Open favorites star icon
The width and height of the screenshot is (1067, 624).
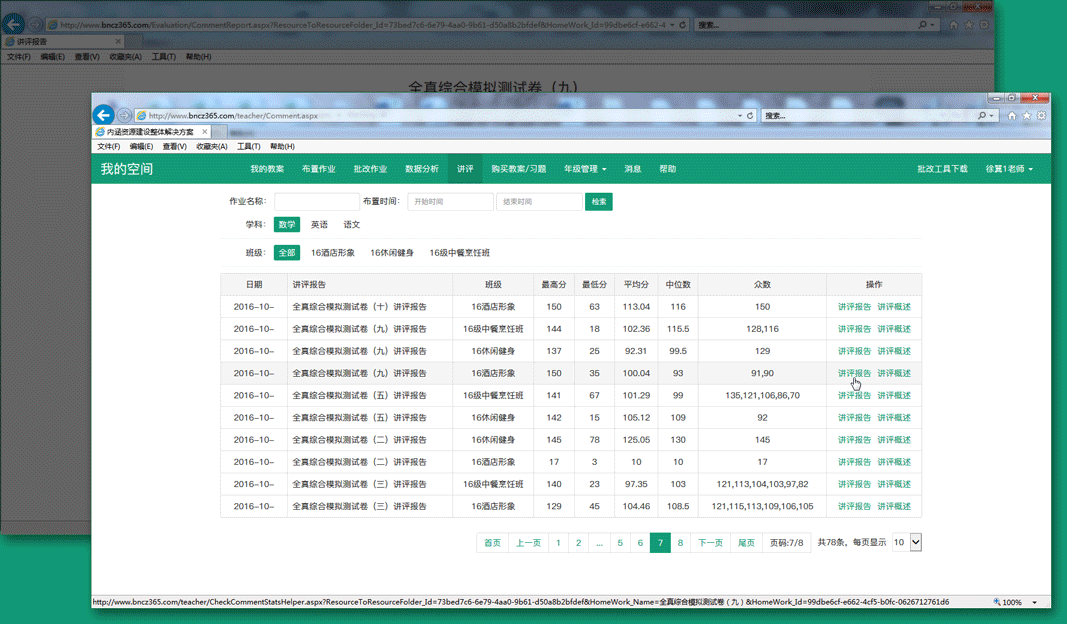(x=1026, y=115)
